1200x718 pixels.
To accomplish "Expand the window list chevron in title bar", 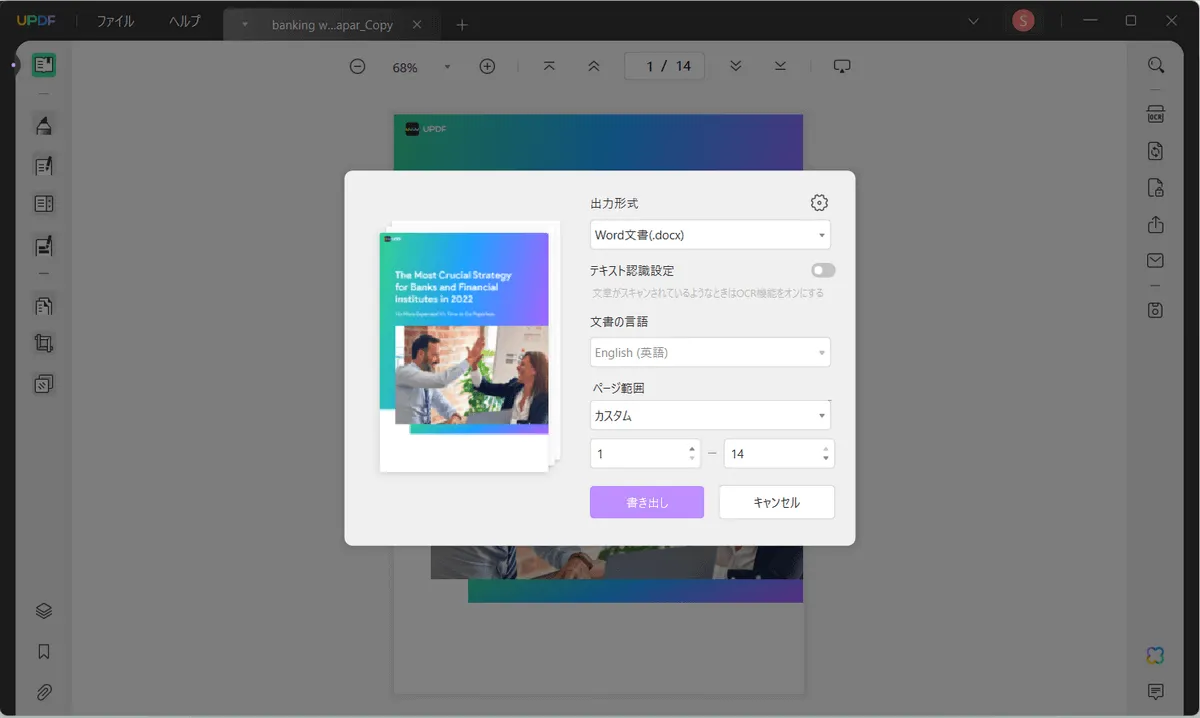I will tap(975, 21).
